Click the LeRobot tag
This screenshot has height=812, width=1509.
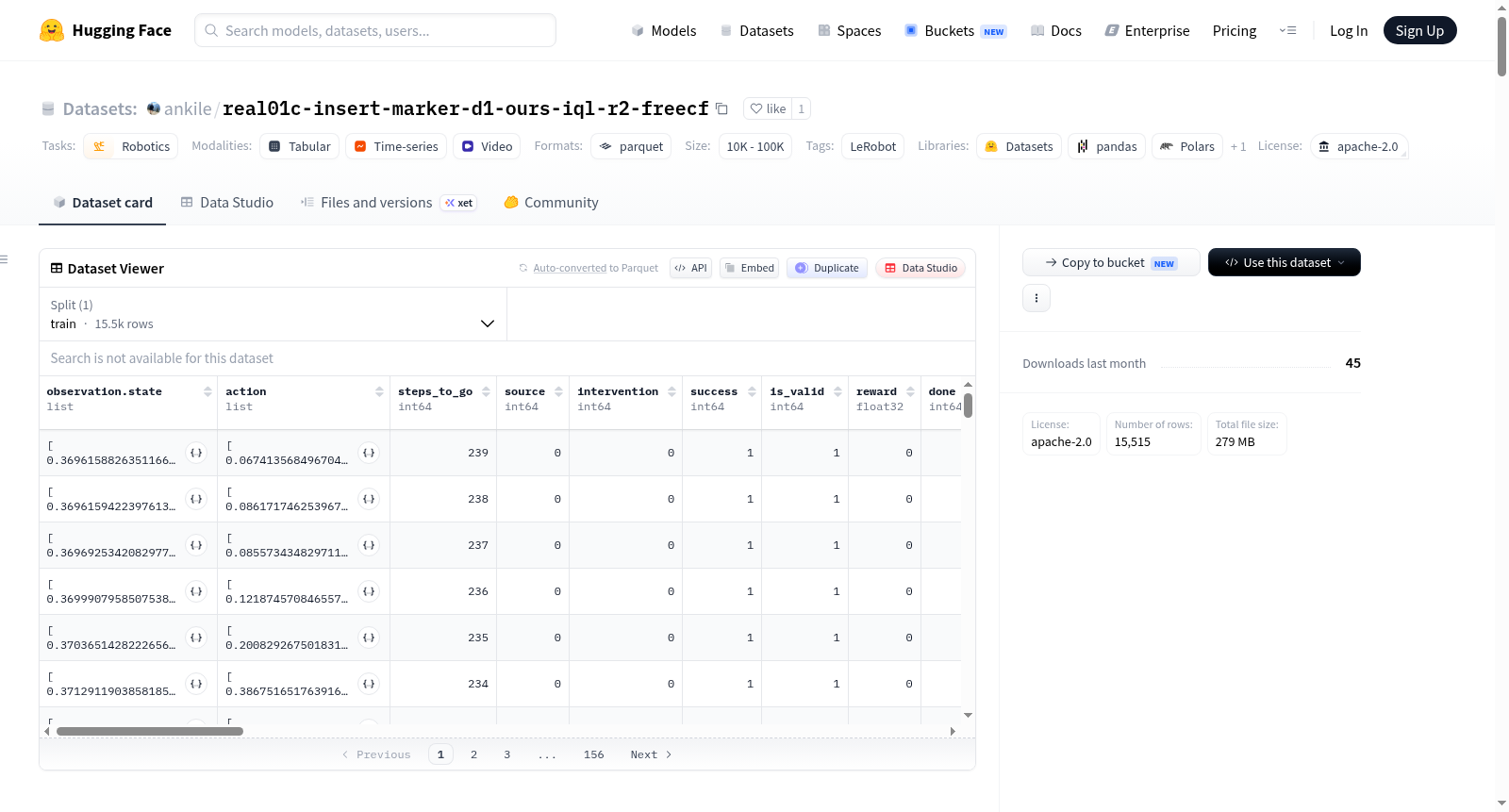(x=873, y=146)
